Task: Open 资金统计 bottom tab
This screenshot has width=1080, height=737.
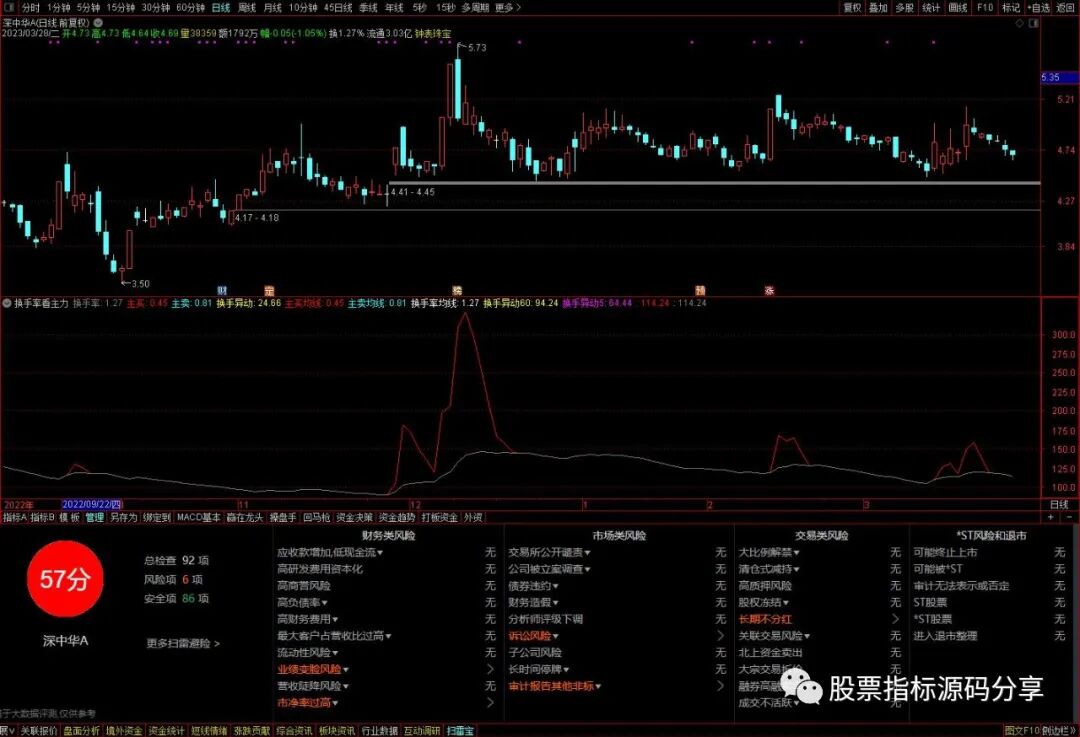Action: [166, 731]
